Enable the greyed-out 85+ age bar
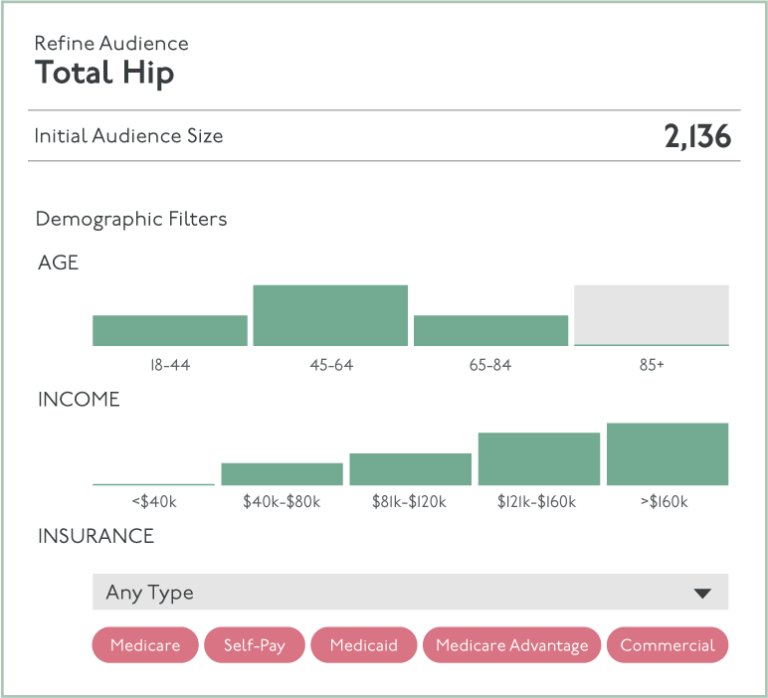768x698 pixels. 651,316
